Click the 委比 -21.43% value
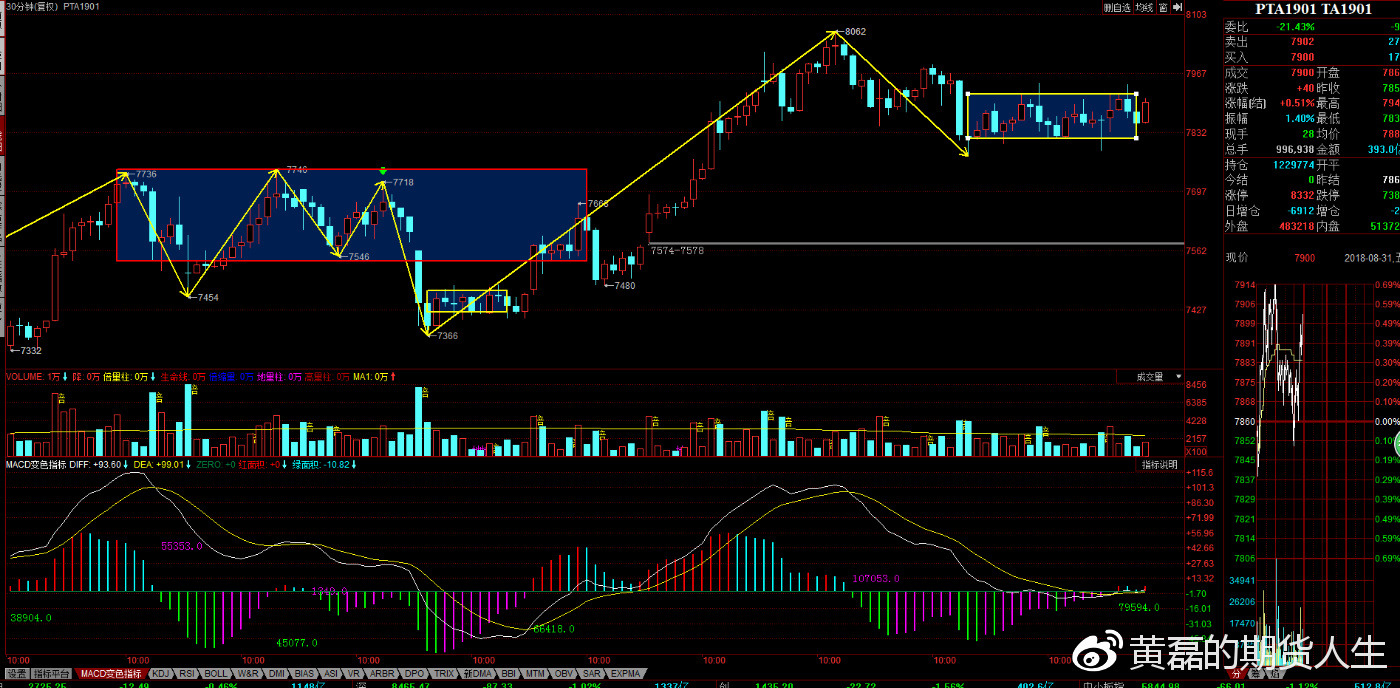Image resolution: width=1400 pixels, height=688 pixels. coord(1296,27)
